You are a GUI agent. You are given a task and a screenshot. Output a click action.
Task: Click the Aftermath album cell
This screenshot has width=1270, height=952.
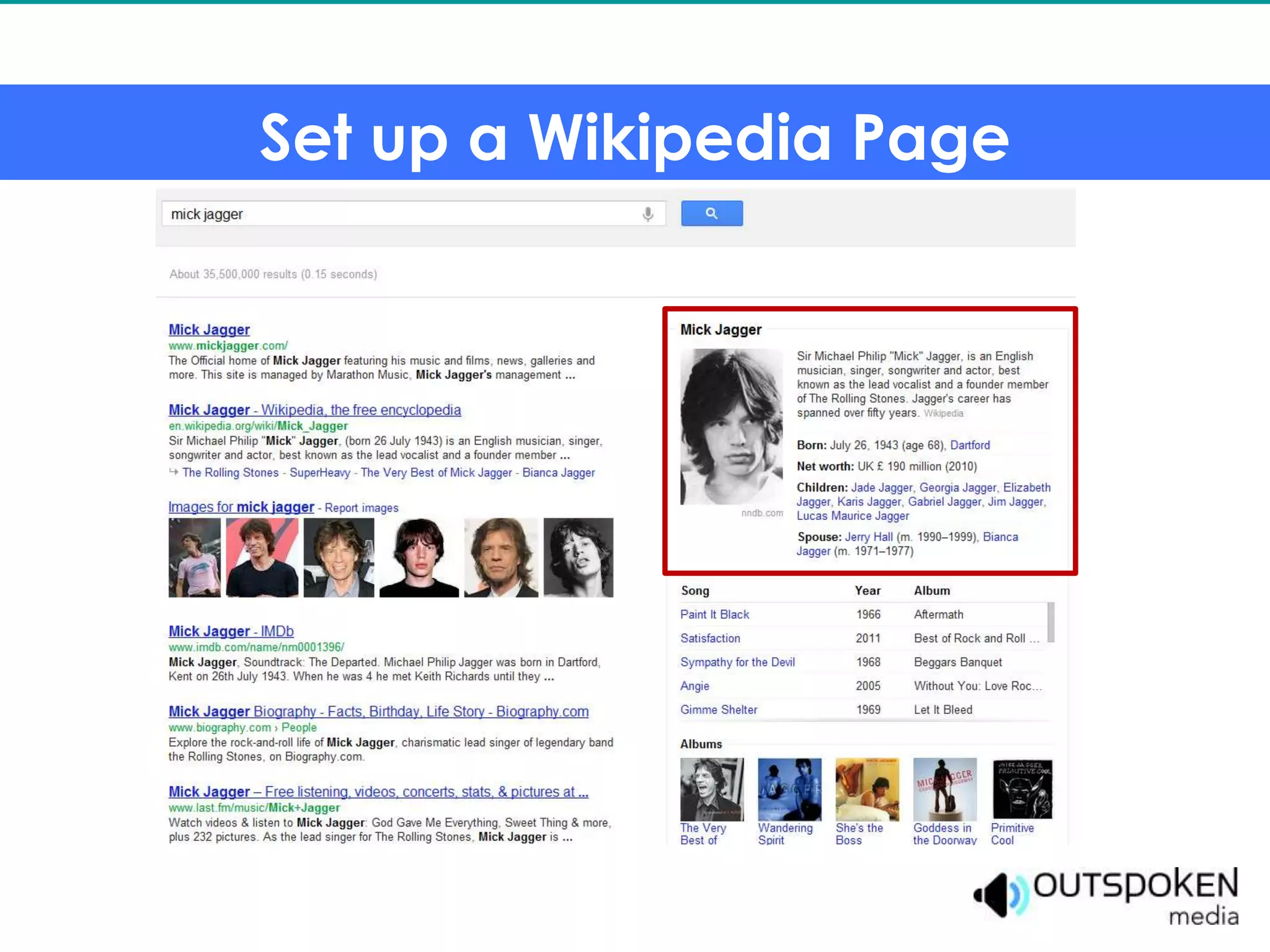(x=938, y=614)
